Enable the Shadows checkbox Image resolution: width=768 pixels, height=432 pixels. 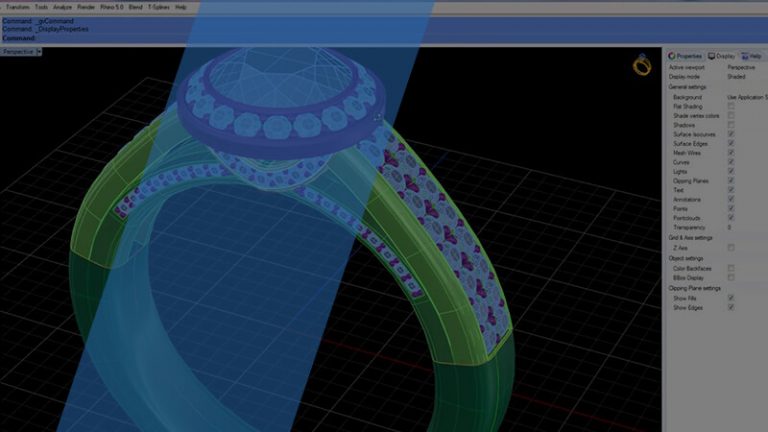(731, 124)
